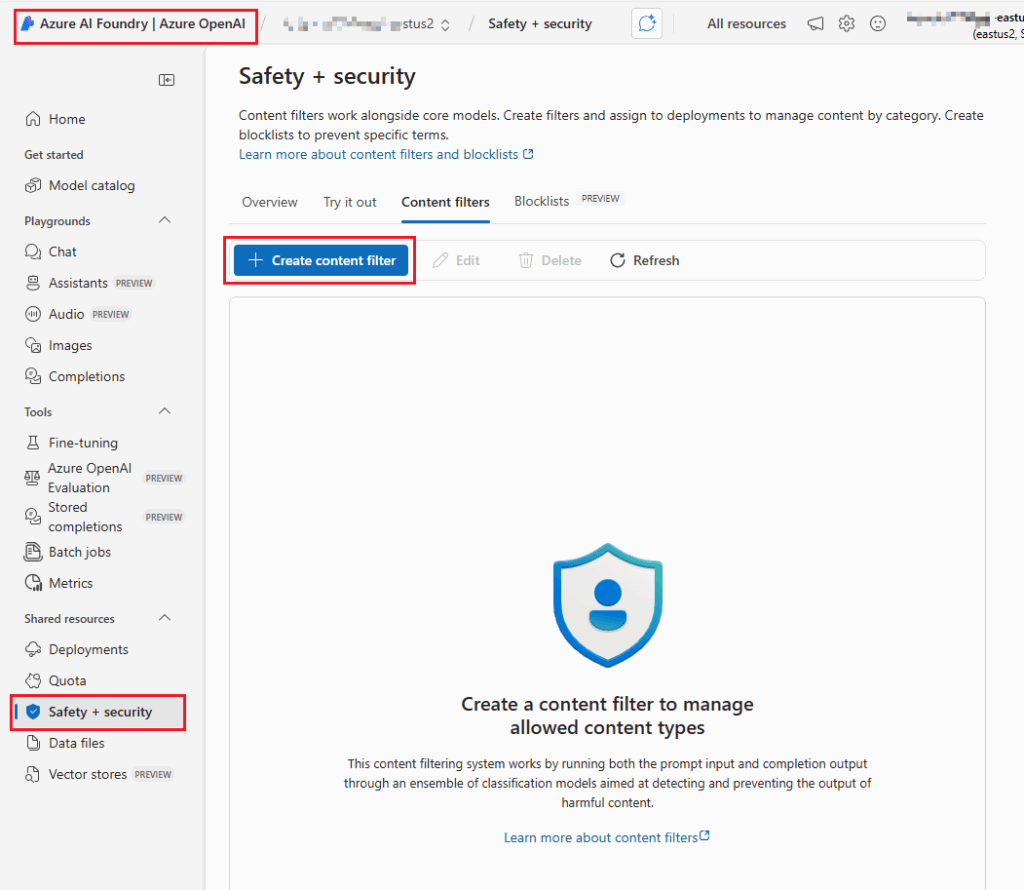Open announcements megaphone icon

[815, 24]
